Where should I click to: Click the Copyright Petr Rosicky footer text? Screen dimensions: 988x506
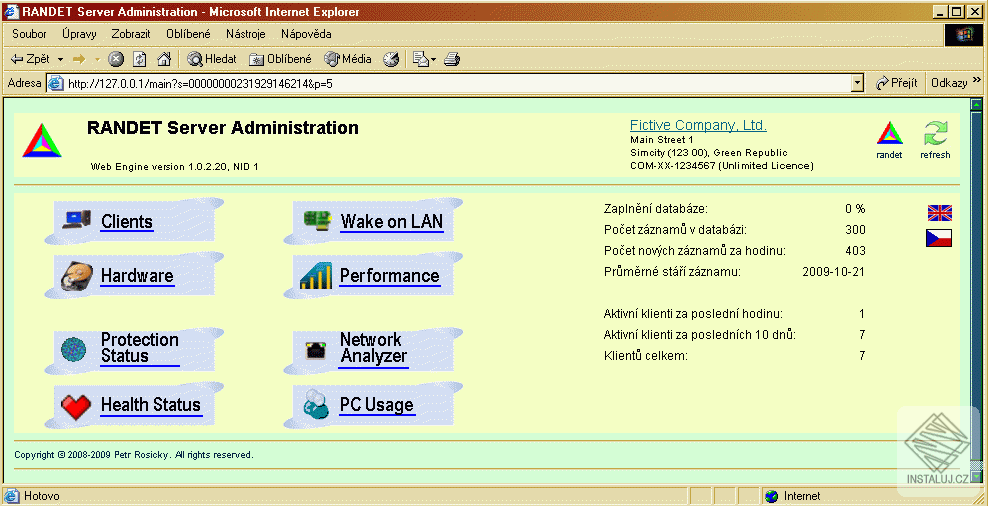134,454
